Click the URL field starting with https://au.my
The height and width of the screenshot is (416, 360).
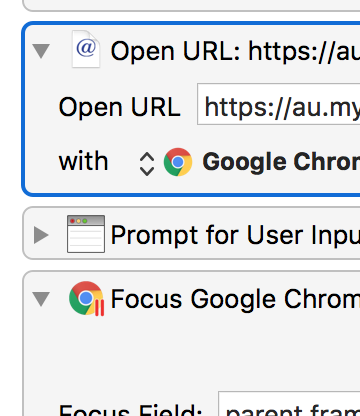coord(279,104)
